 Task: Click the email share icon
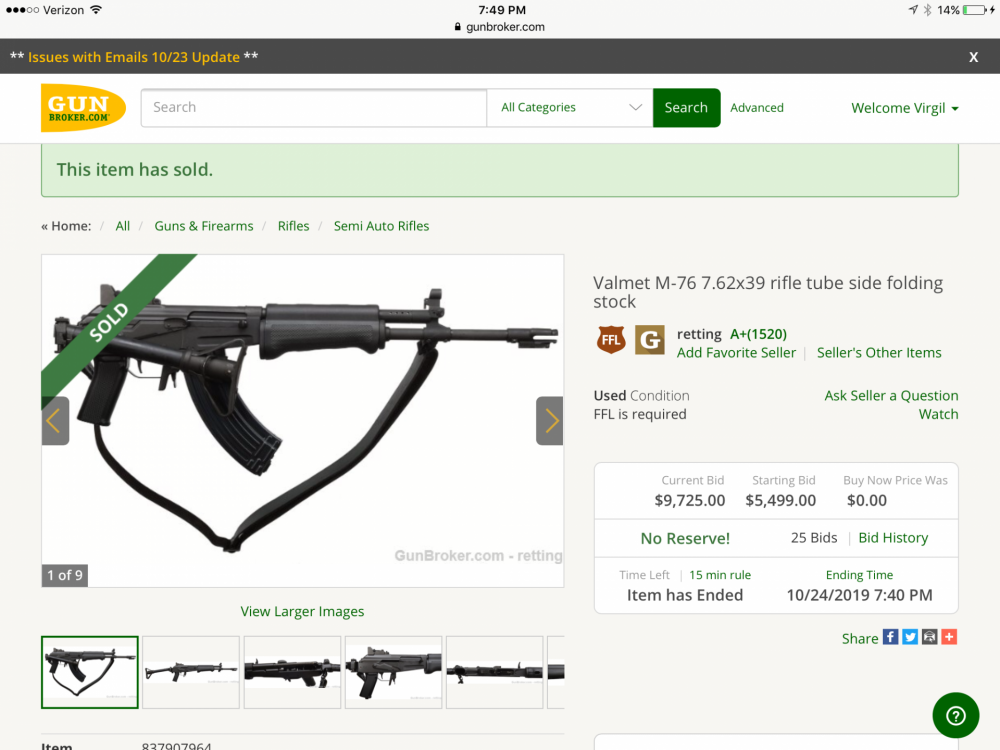point(930,637)
